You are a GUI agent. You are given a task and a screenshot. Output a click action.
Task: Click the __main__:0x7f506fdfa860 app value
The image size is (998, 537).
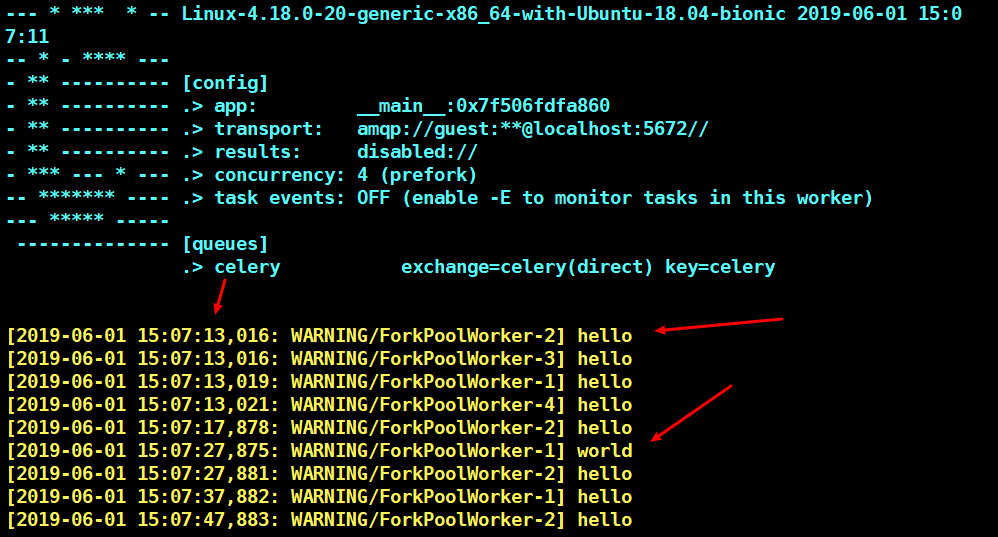coord(483,106)
